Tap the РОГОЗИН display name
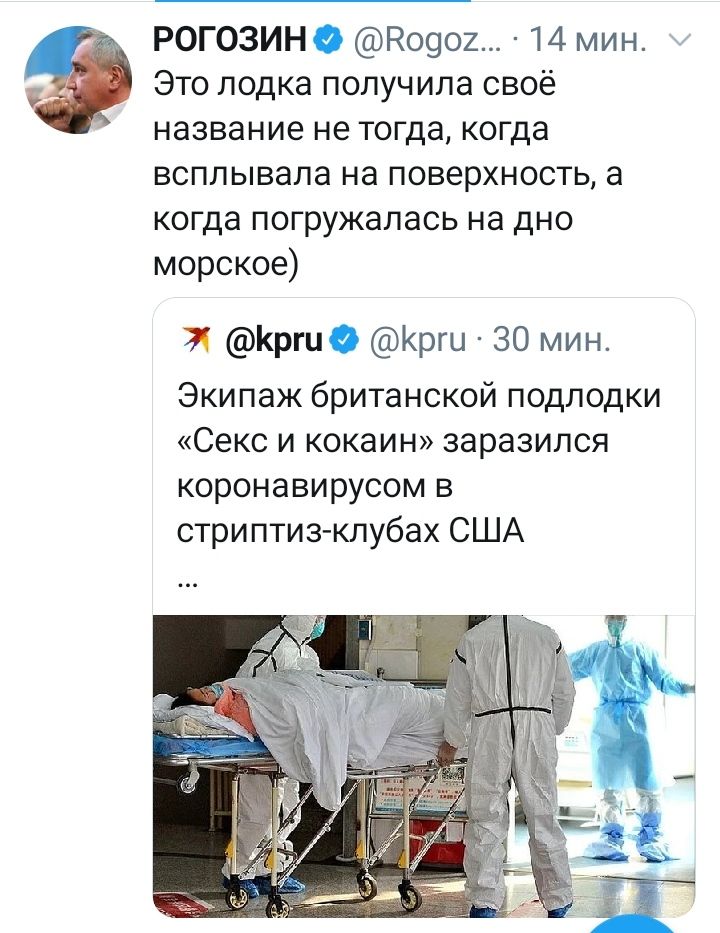 click(x=230, y=41)
